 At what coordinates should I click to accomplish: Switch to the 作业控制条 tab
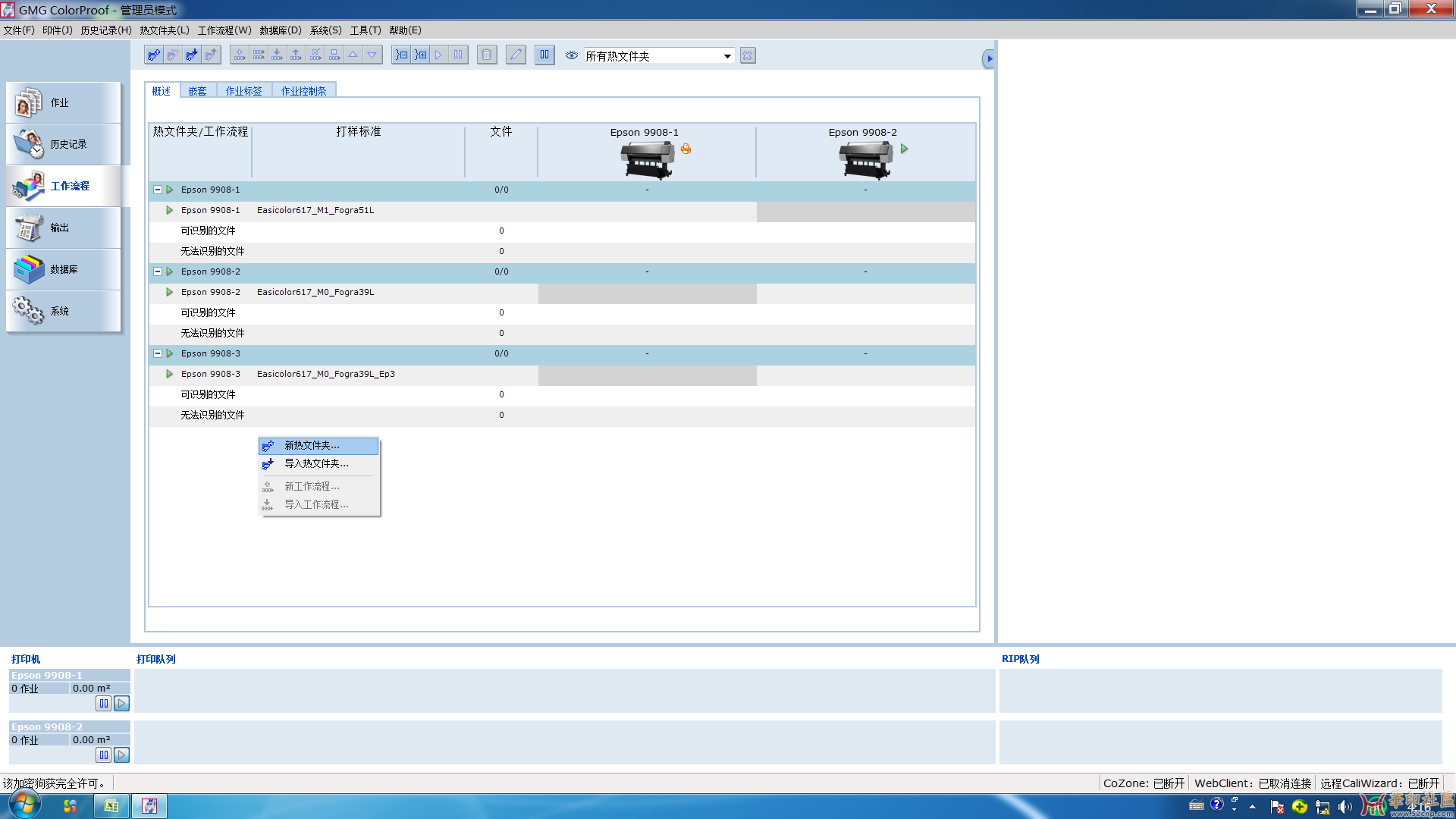point(303,91)
